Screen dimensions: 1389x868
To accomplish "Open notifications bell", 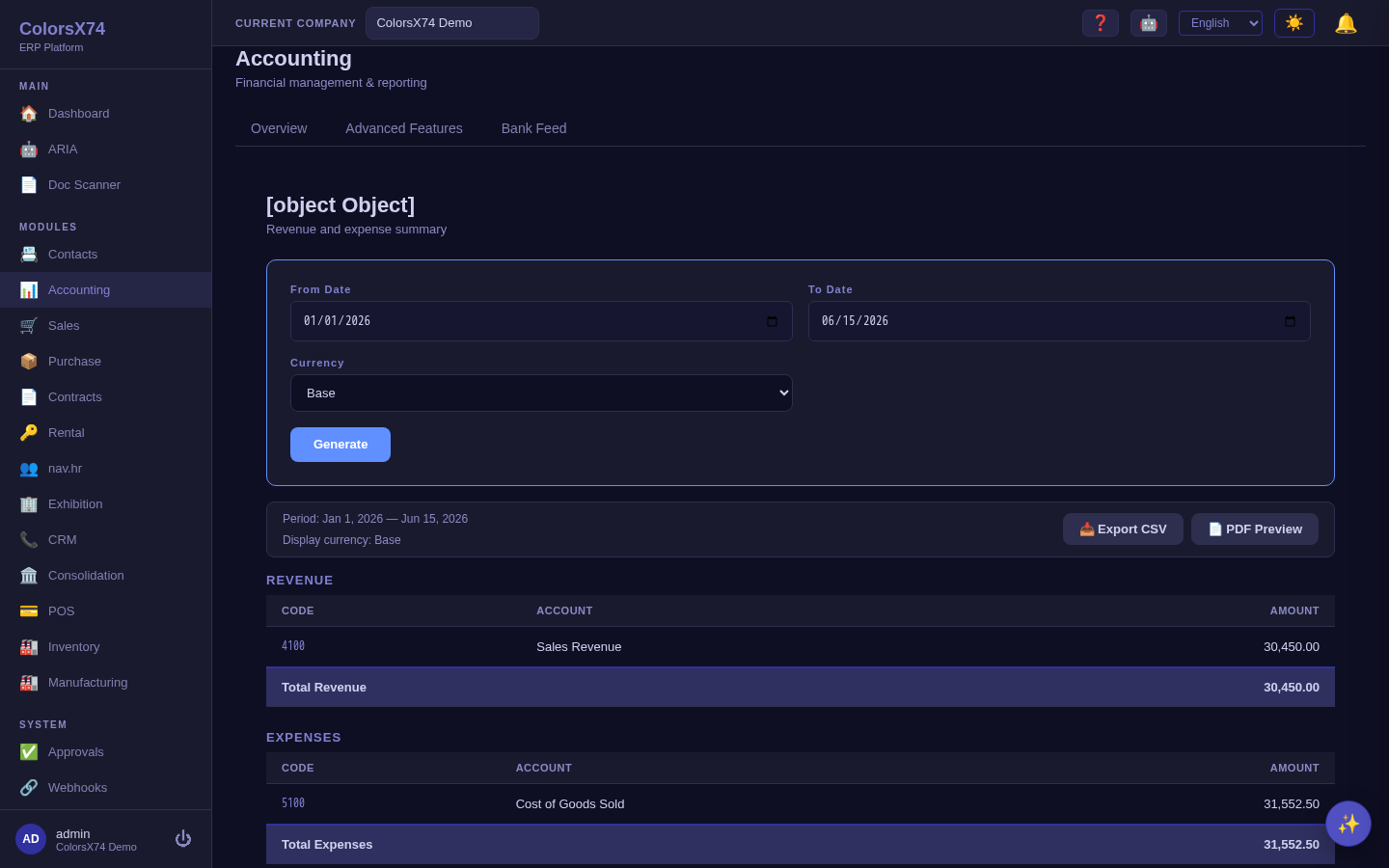I will [1346, 23].
